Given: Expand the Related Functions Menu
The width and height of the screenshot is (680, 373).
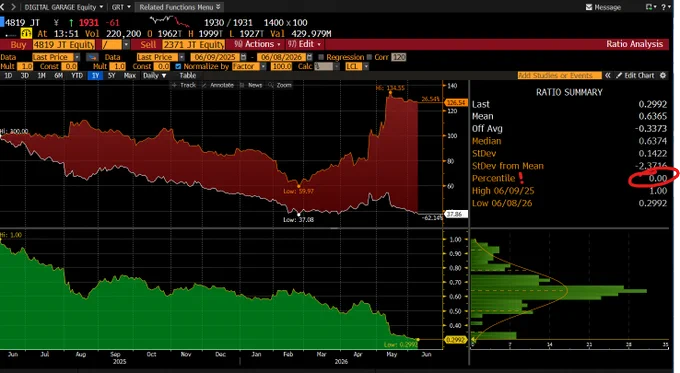Looking at the screenshot, I should click(x=179, y=7).
